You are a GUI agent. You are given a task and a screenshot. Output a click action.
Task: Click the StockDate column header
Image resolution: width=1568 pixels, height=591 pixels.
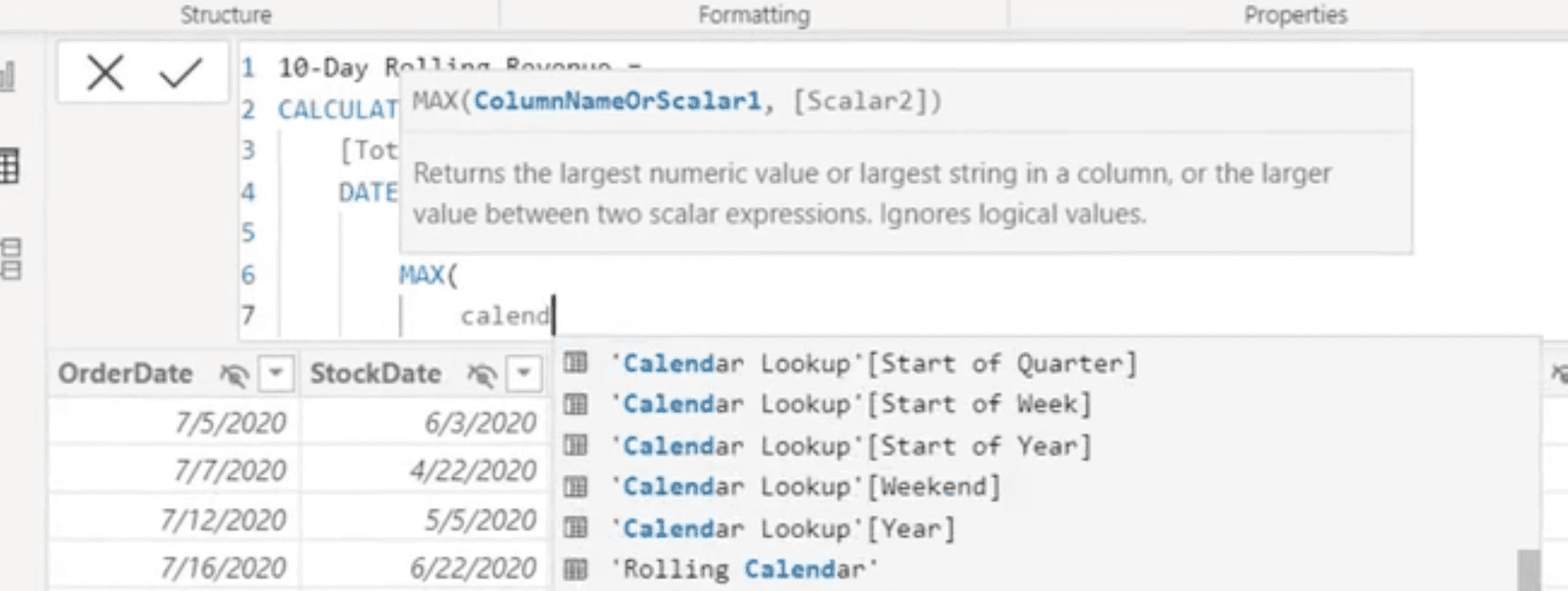375,373
